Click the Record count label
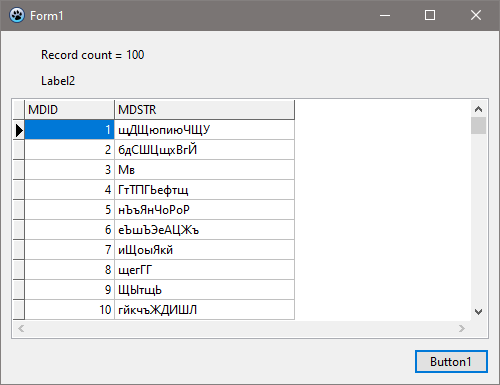Viewport: 500px width, 385px height. (93, 55)
